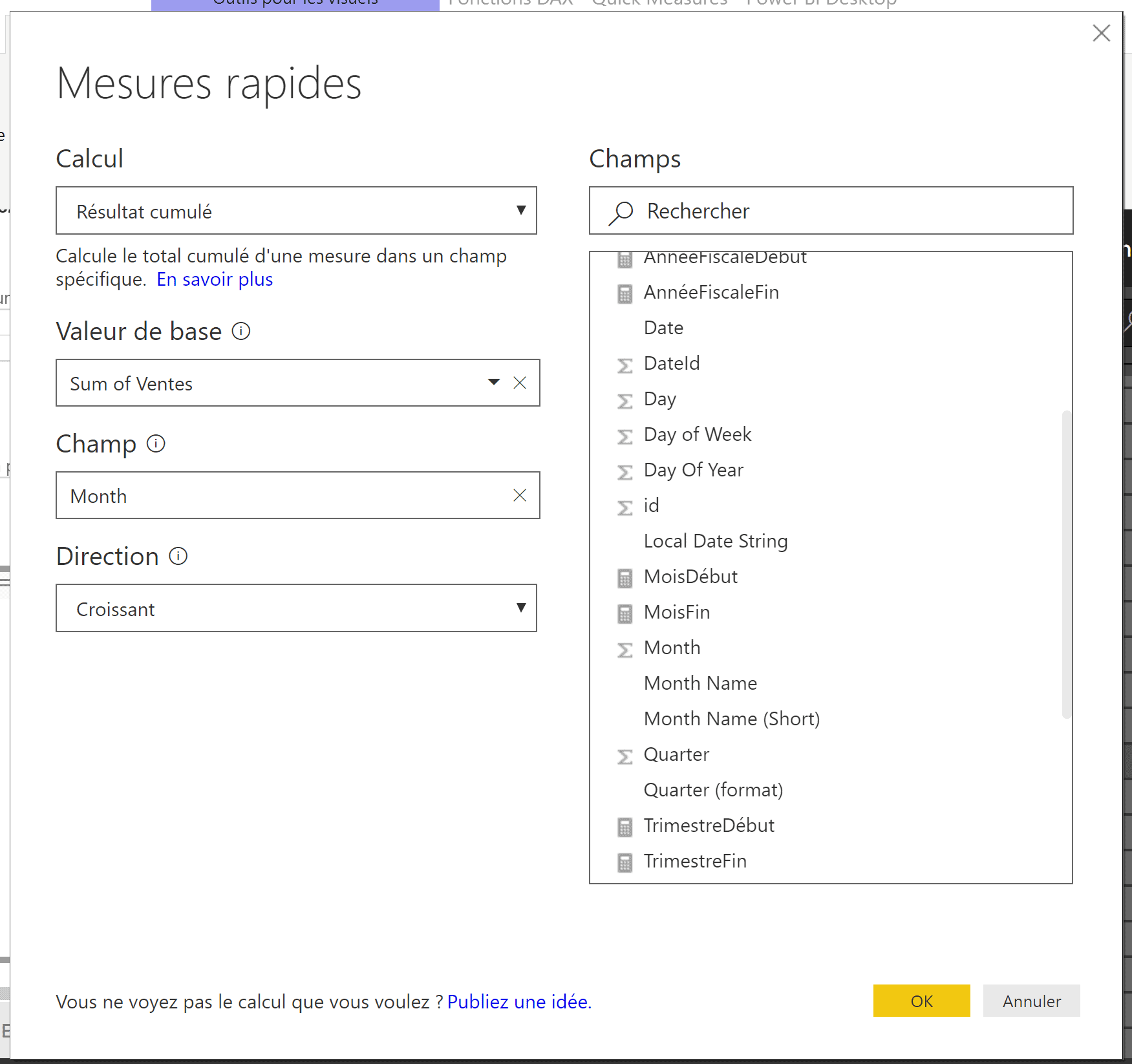Select the Month Name field
Screen dimensions: 1132x1064
(x=700, y=683)
